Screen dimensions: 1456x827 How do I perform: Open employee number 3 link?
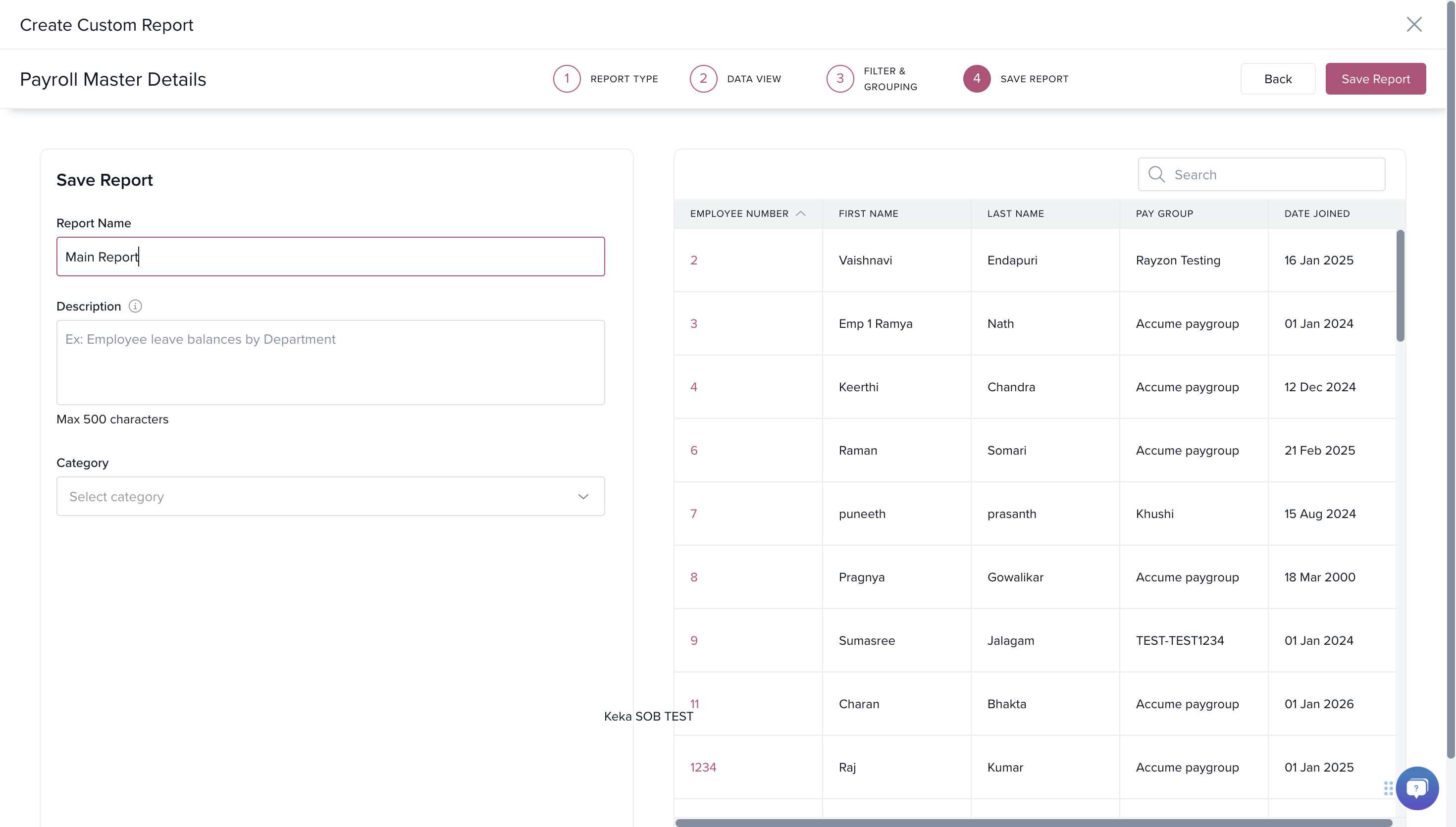point(693,324)
